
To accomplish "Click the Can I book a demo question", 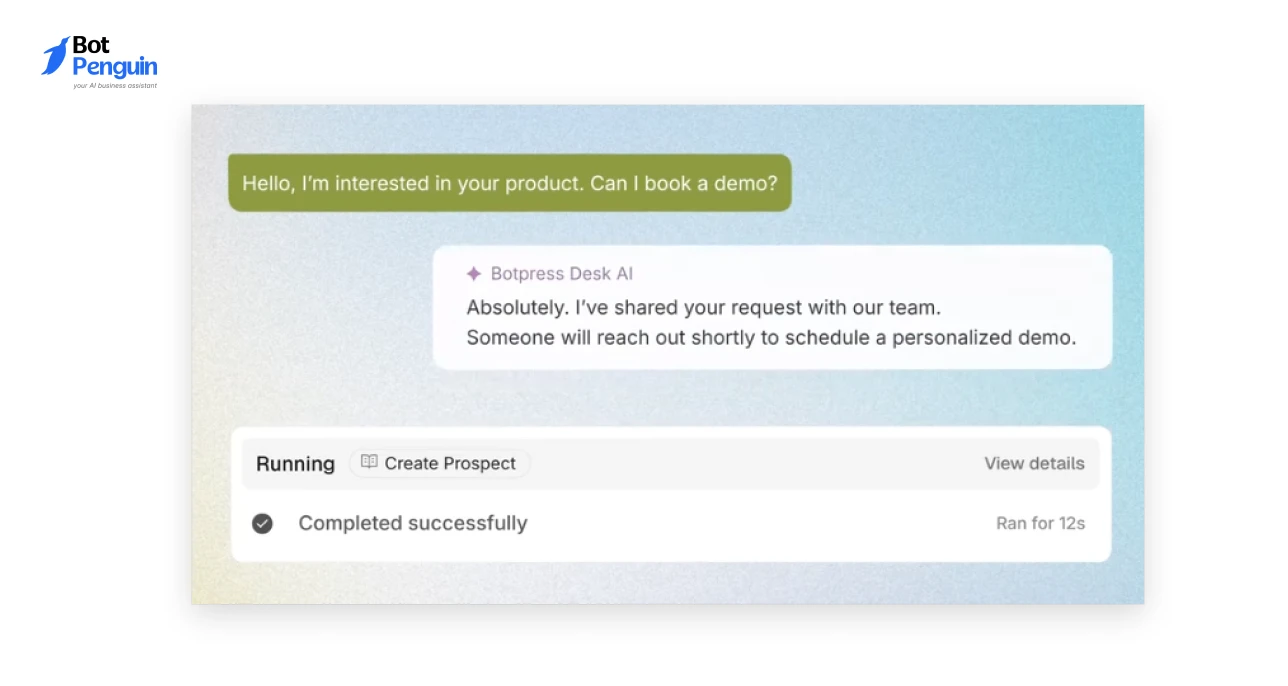I will point(683,184).
